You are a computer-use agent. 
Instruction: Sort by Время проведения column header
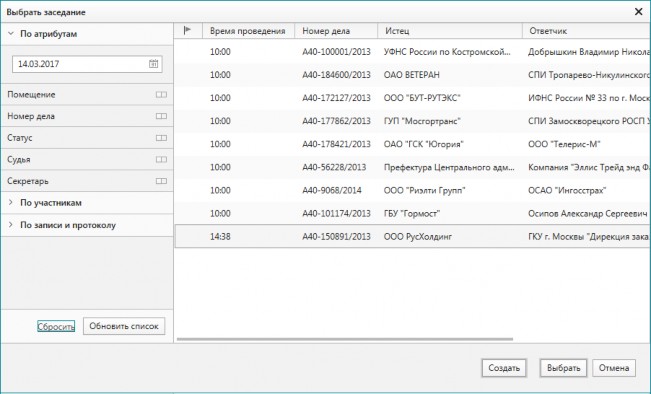coord(248,31)
